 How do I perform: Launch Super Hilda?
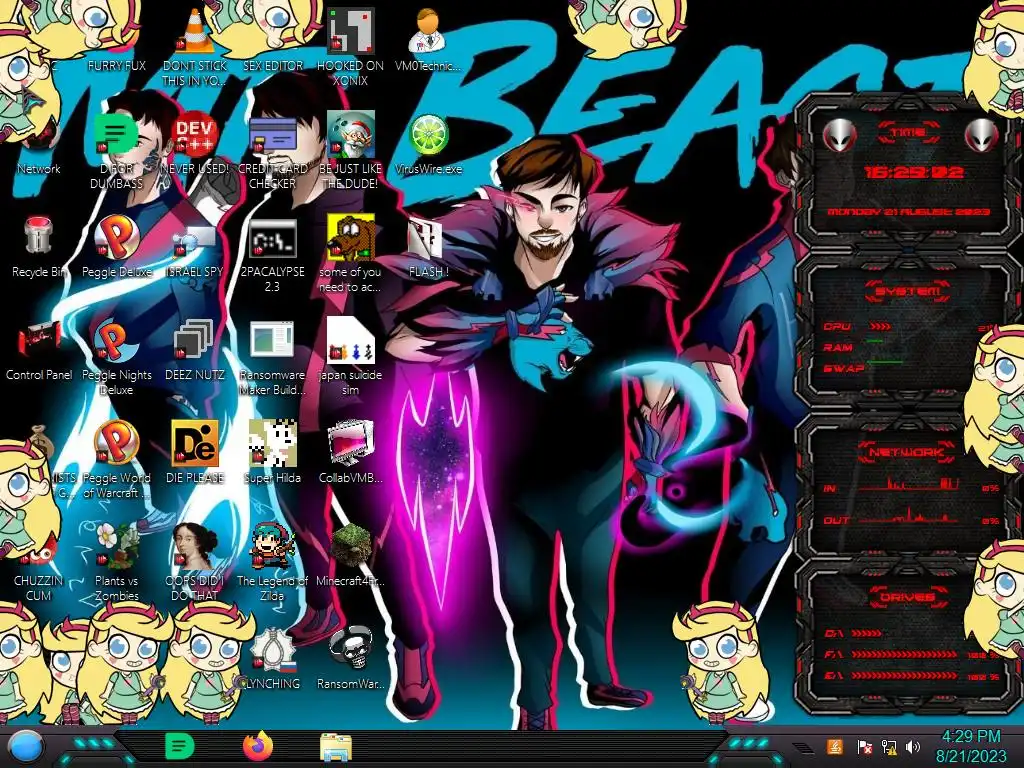pyautogui.click(x=273, y=443)
